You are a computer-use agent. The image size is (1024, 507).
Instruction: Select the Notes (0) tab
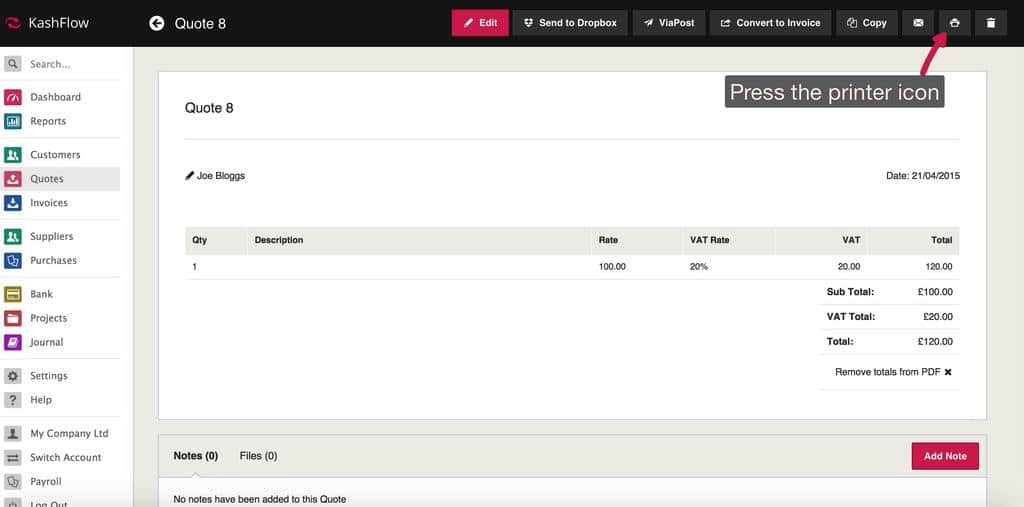click(195, 456)
